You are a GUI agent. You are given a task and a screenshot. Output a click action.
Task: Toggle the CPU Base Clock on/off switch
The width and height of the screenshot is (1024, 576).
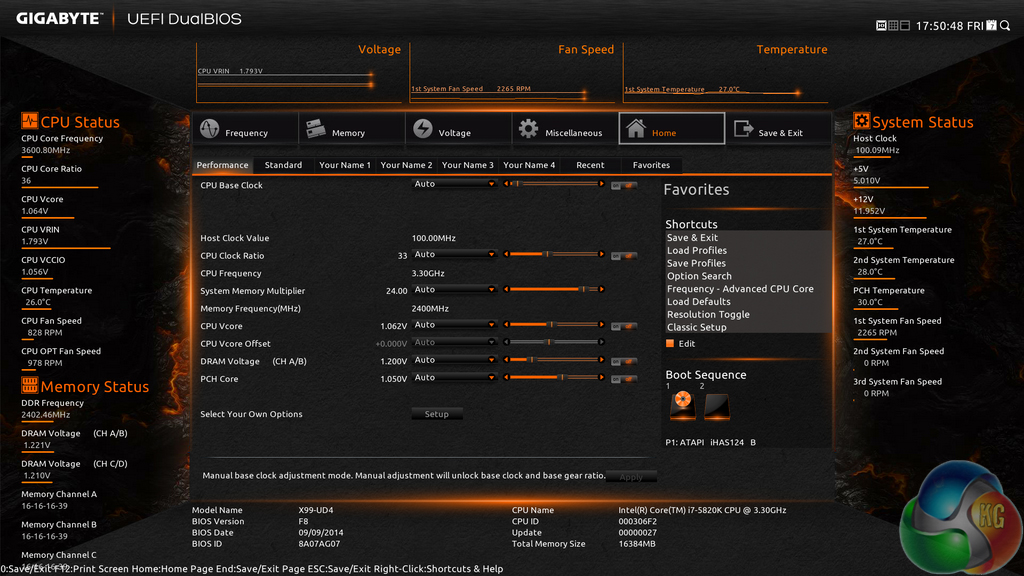coord(624,185)
